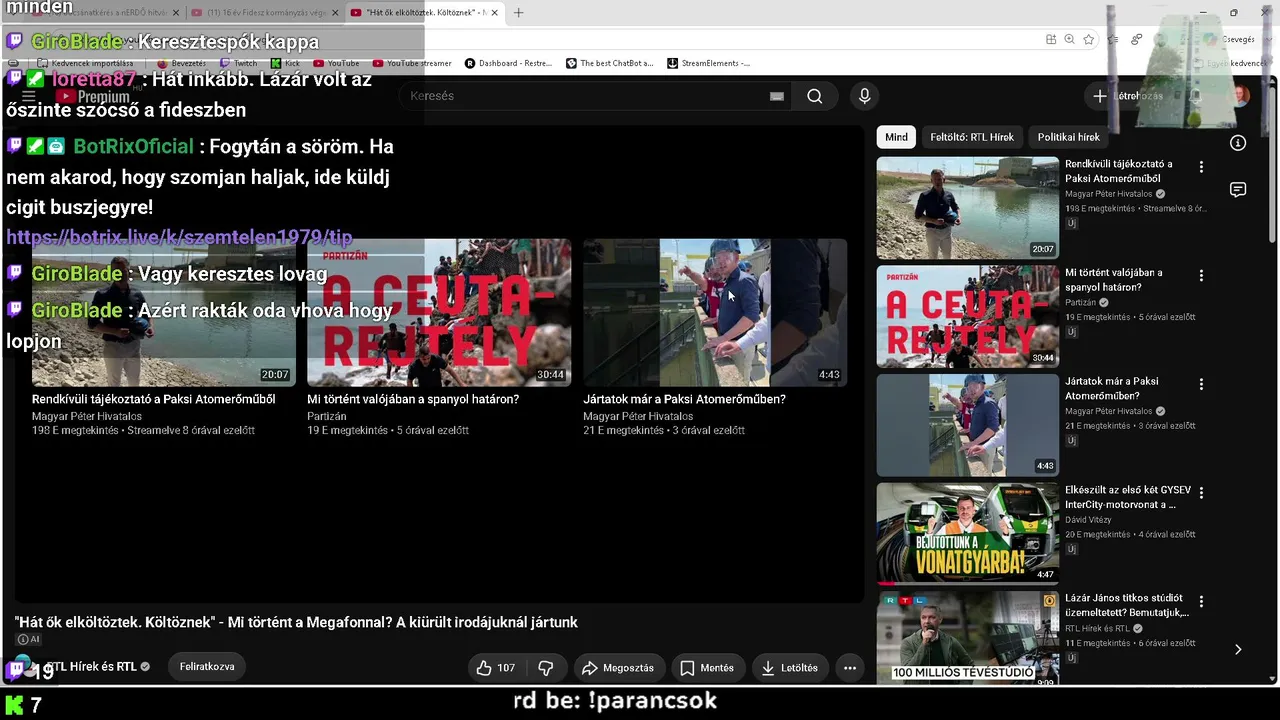This screenshot has height=720, width=1280.
Task: Switch to the first browser tab
Action: (x=105, y=13)
